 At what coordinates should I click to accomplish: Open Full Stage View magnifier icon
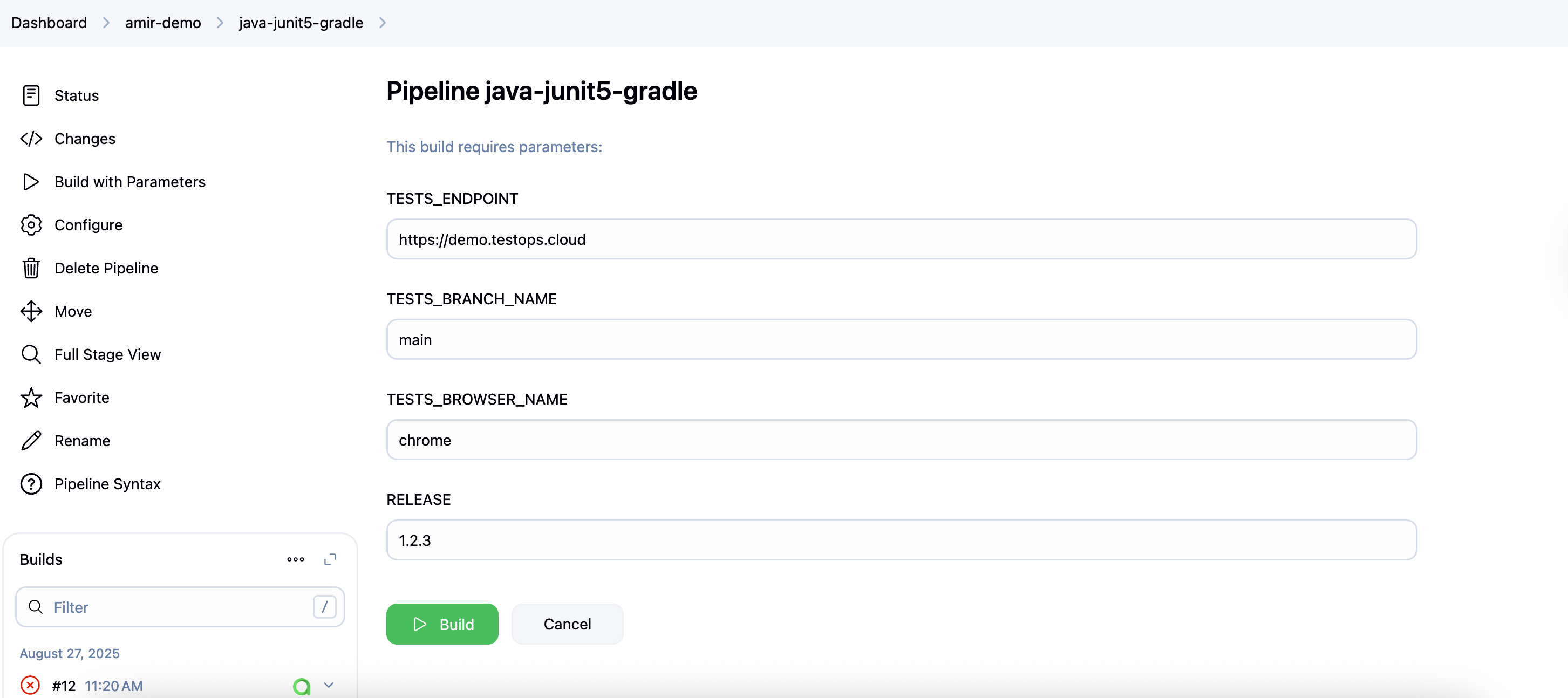coord(31,355)
